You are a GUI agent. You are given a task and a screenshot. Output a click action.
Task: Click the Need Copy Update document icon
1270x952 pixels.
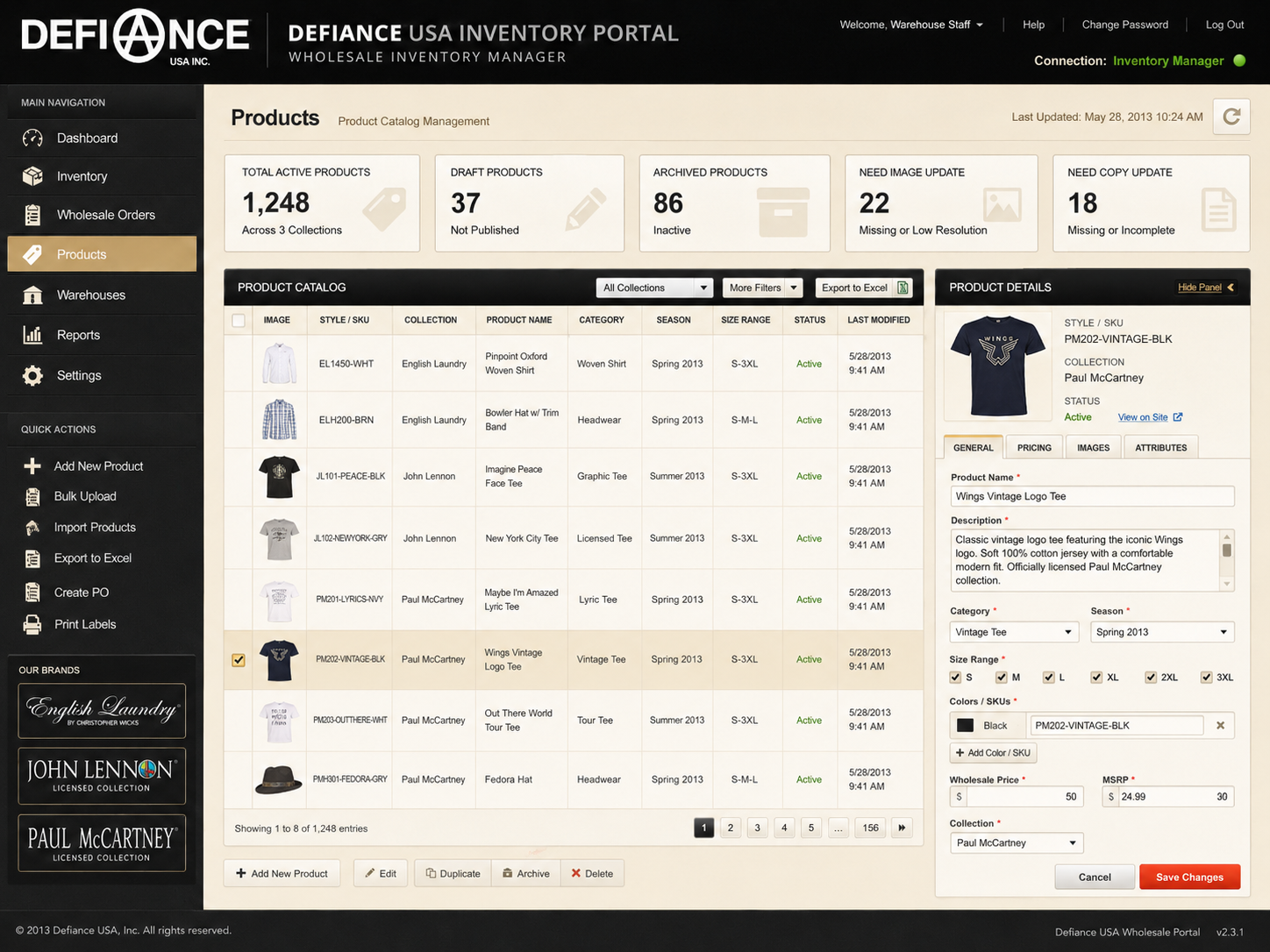click(1218, 210)
